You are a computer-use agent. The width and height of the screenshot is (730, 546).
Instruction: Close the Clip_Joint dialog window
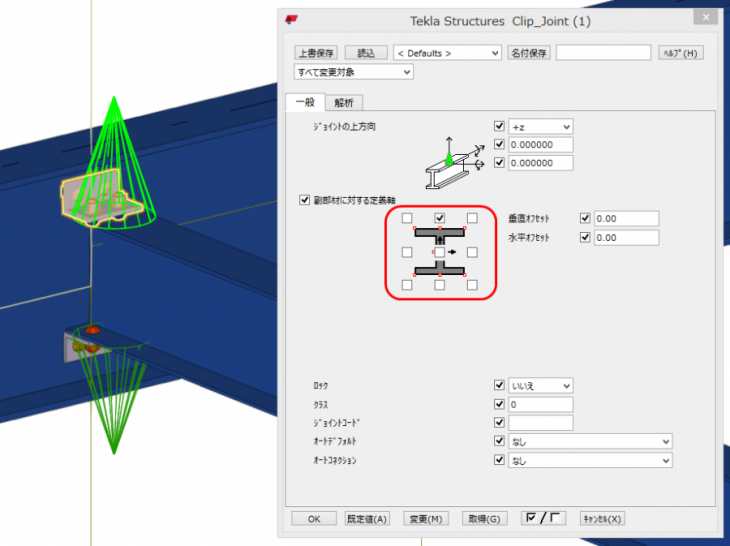tap(706, 17)
